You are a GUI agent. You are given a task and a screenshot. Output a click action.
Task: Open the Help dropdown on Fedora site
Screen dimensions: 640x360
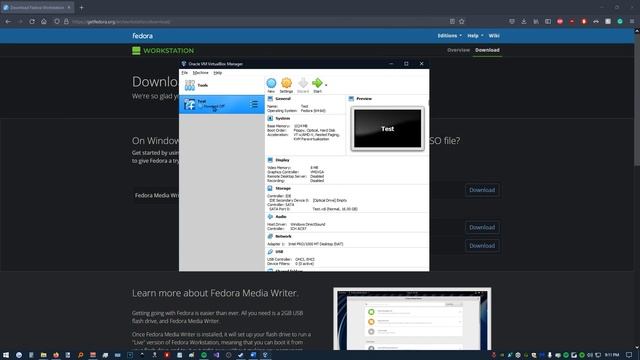[475, 36]
